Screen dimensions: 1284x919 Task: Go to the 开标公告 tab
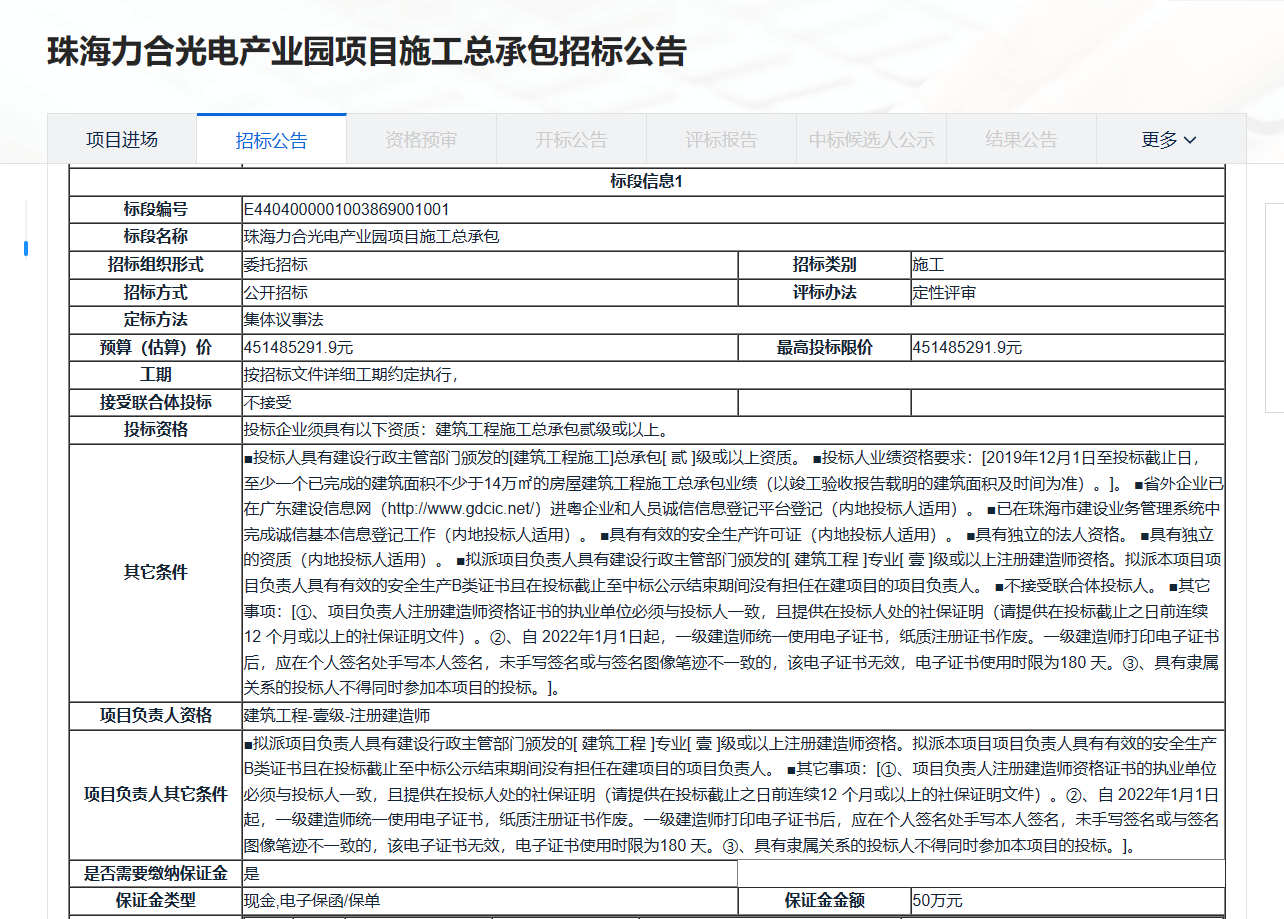click(x=571, y=140)
